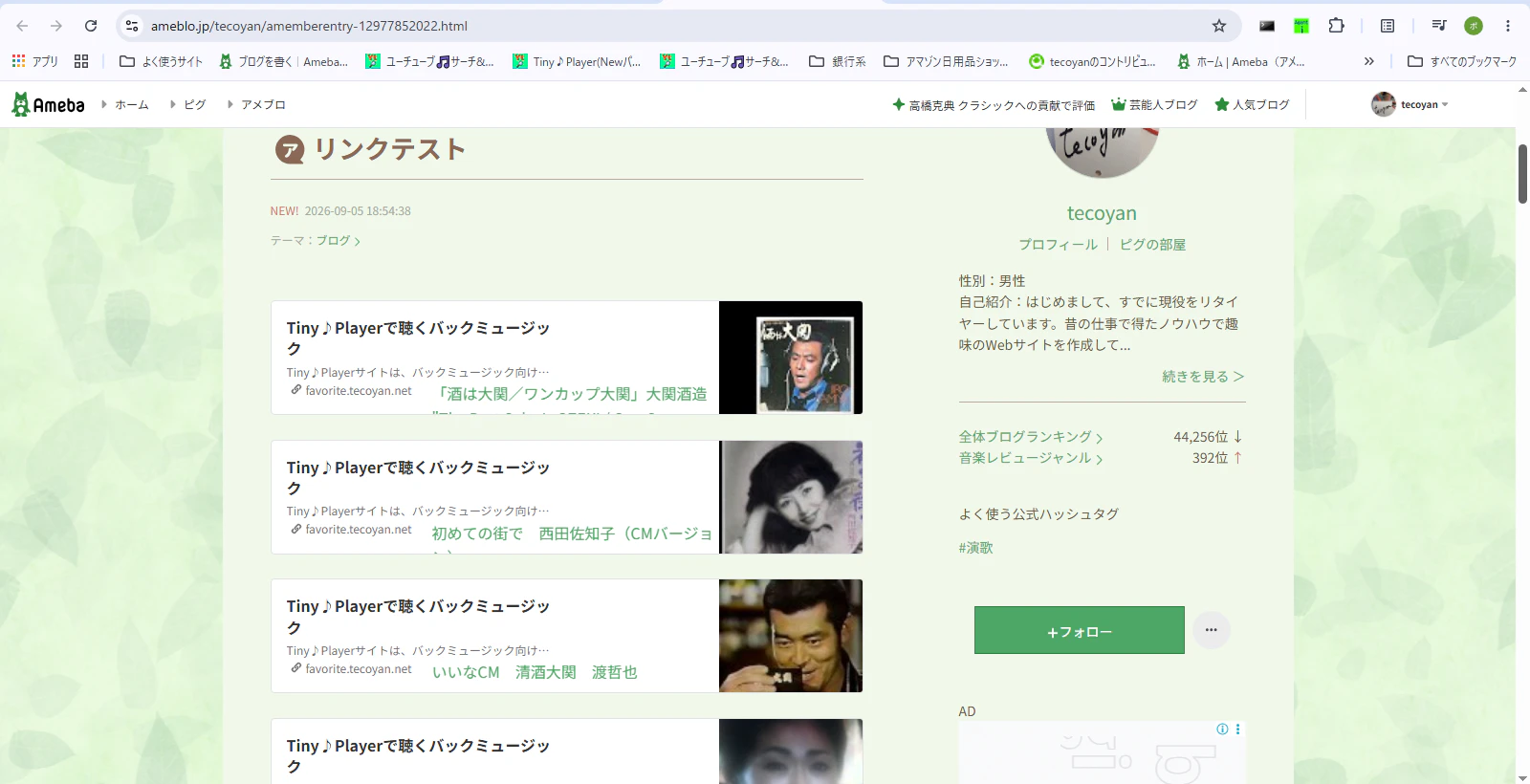Click the green Chrome profile avatar
Viewport: 1530px width, 784px height.
click(x=1474, y=26)
